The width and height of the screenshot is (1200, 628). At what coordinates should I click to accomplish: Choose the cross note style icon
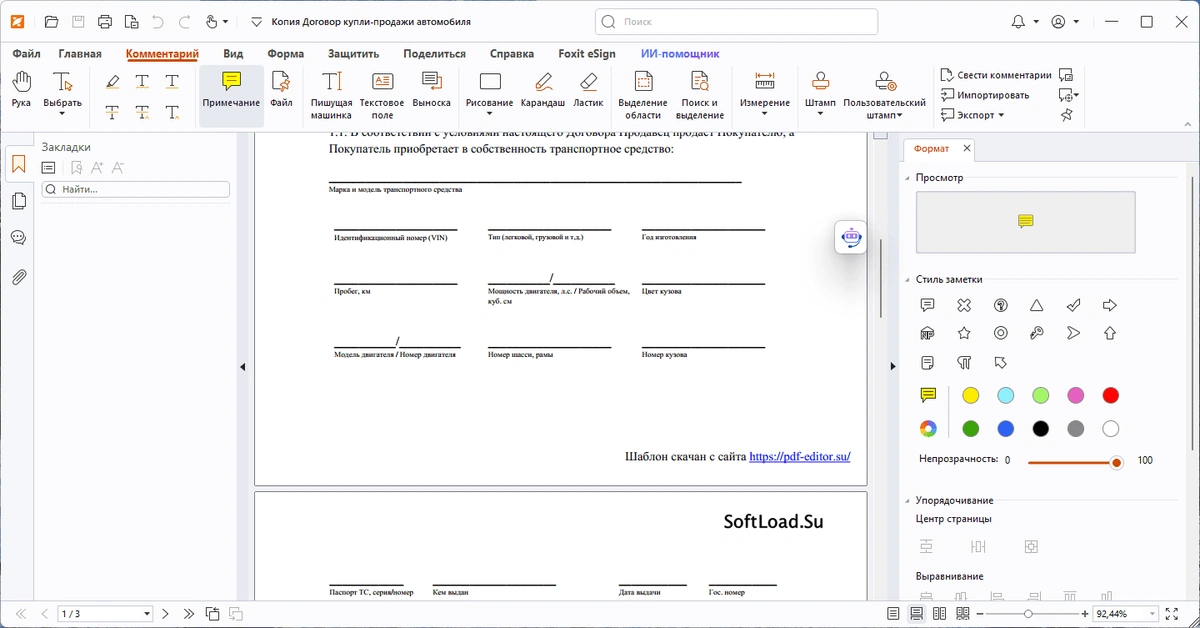(x=964, y=305)
